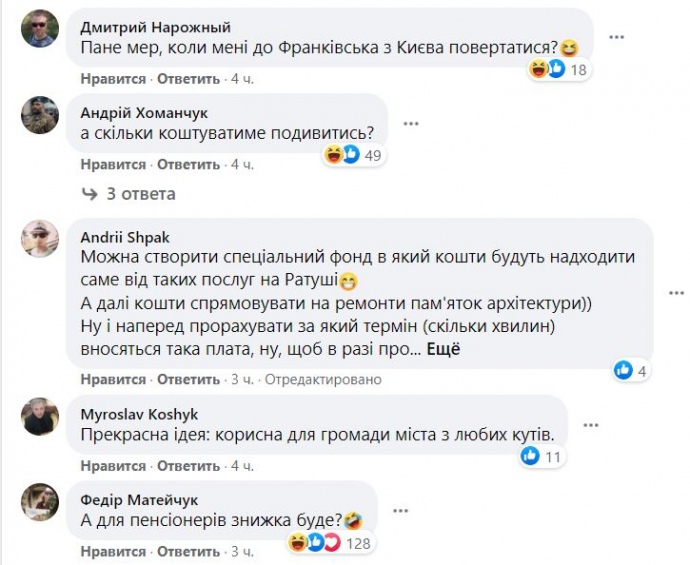Open Дмитрий Нарожный's profile picture

(40, 31)
